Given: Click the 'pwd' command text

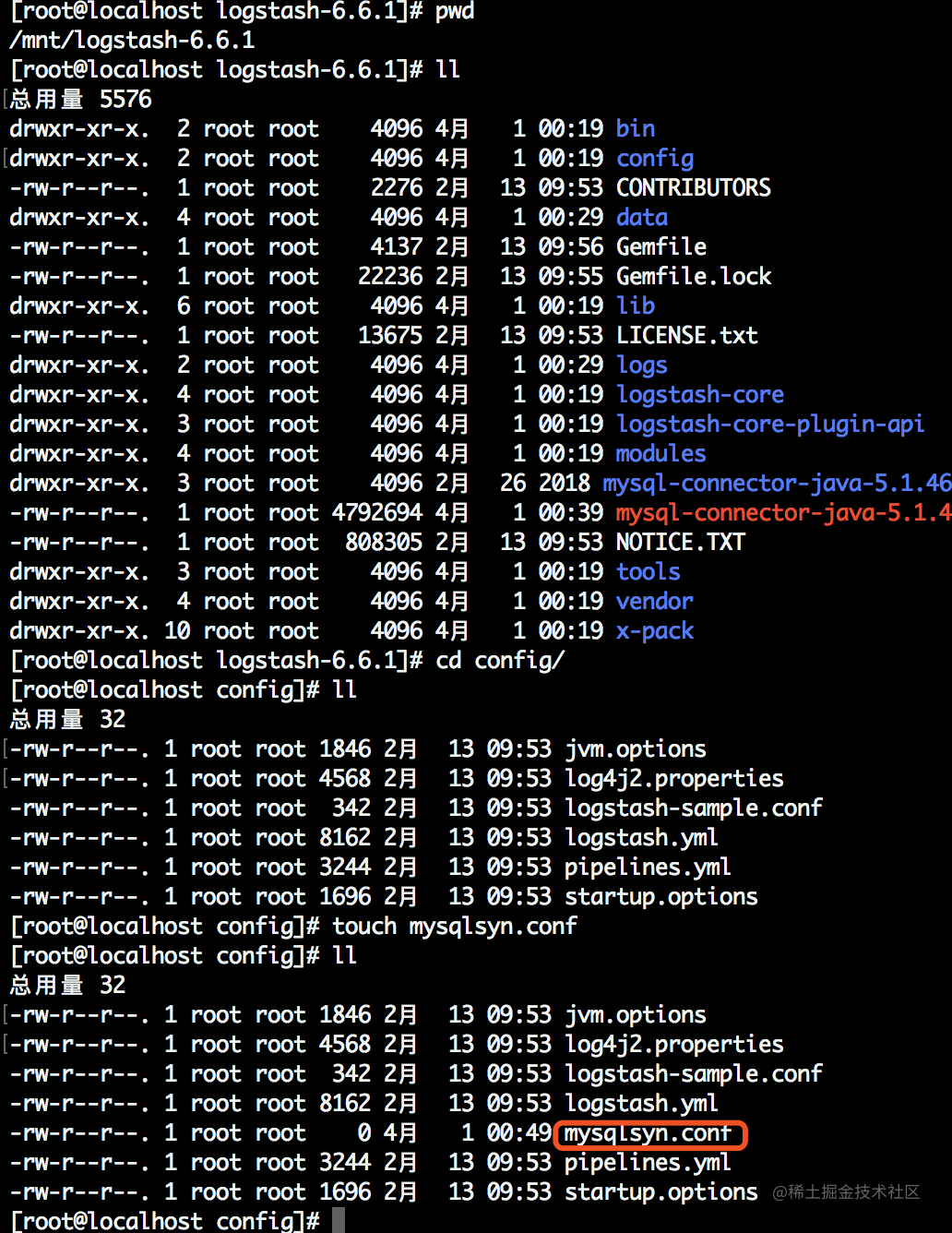Looking at the screenshot, I should click(x=455, y=12).
